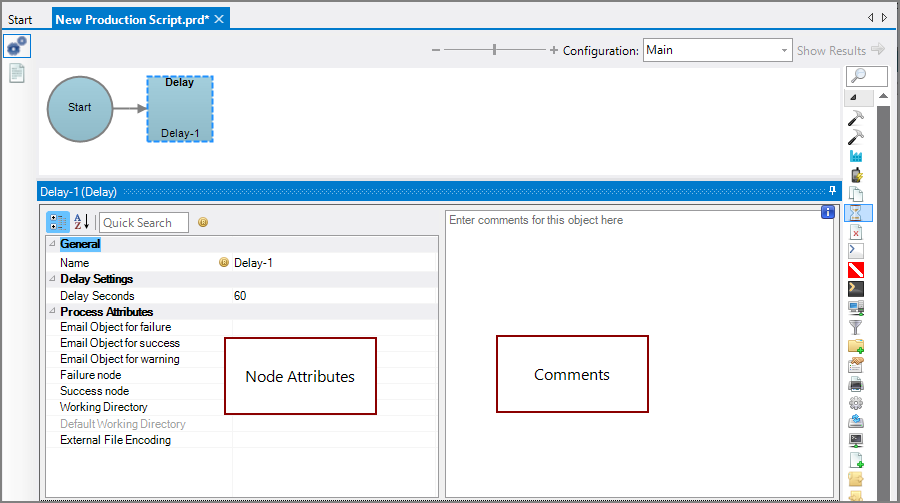The height and width of the screenshot is (503, 900).
Task: Click the canvas zoom slider handle
Action: click(x=494, y=50)
